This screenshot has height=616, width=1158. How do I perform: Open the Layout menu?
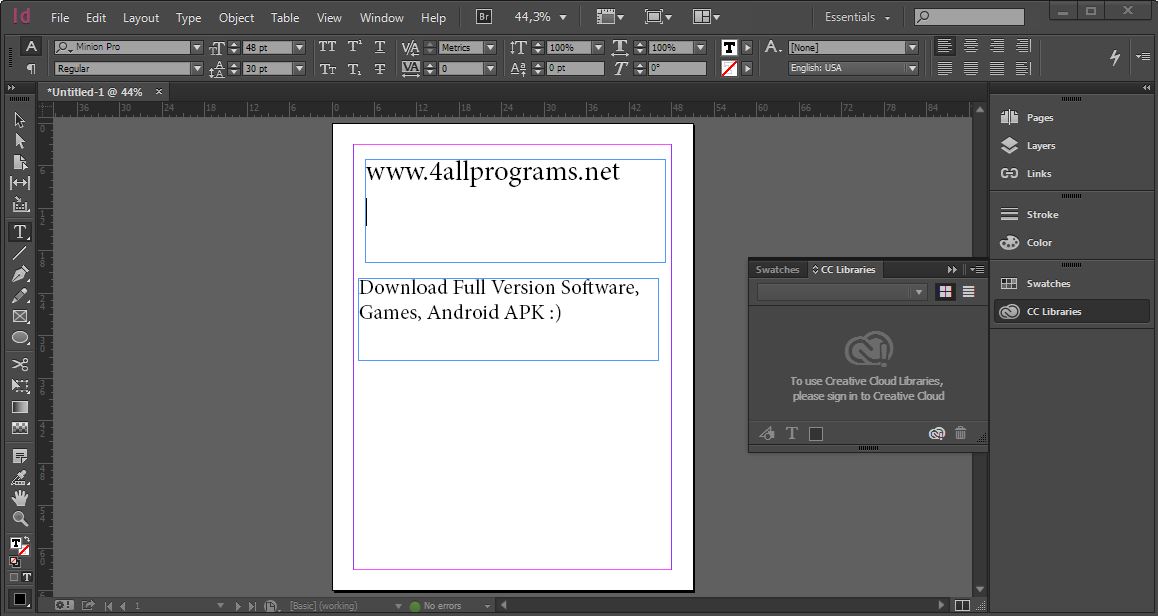tap(140, 18)
